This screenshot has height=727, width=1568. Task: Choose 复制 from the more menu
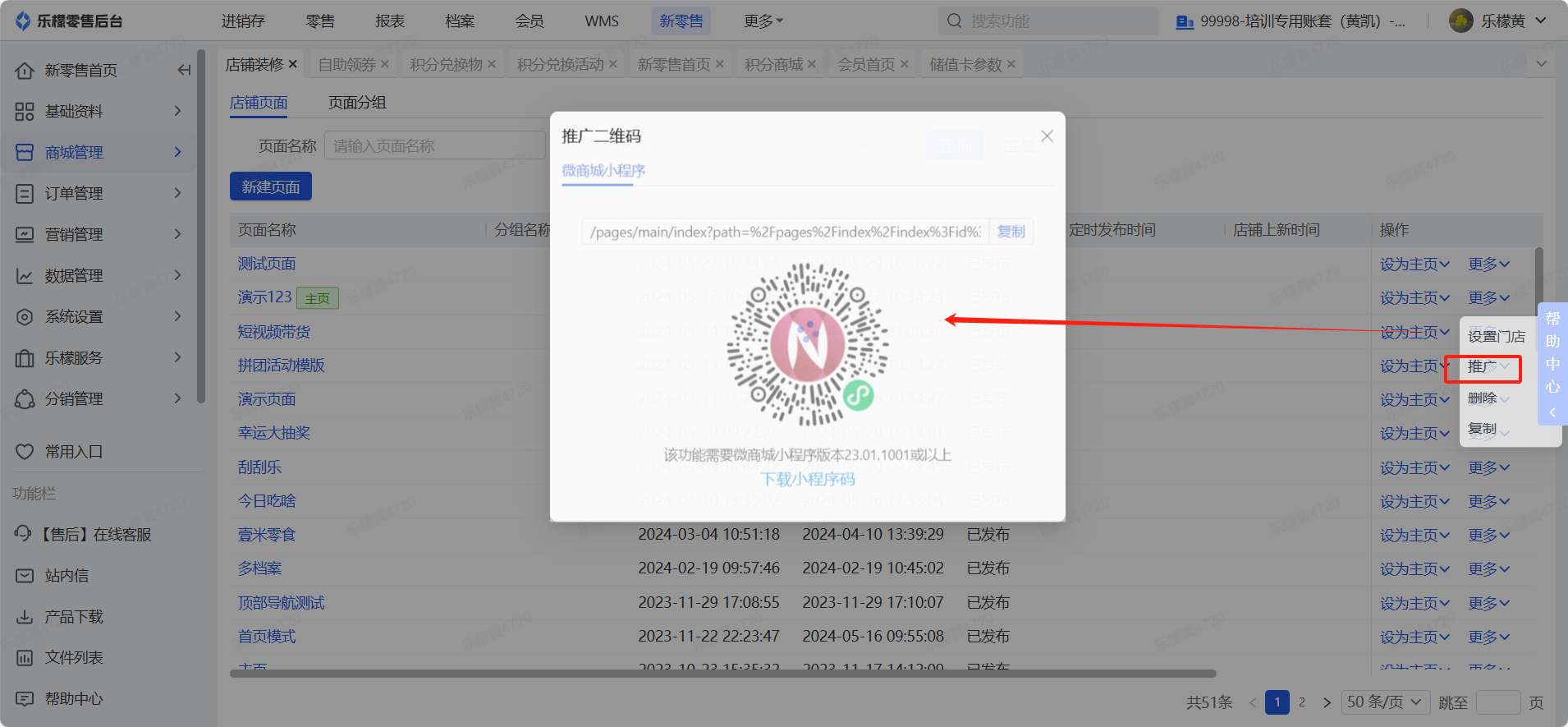pos(1483,429)
